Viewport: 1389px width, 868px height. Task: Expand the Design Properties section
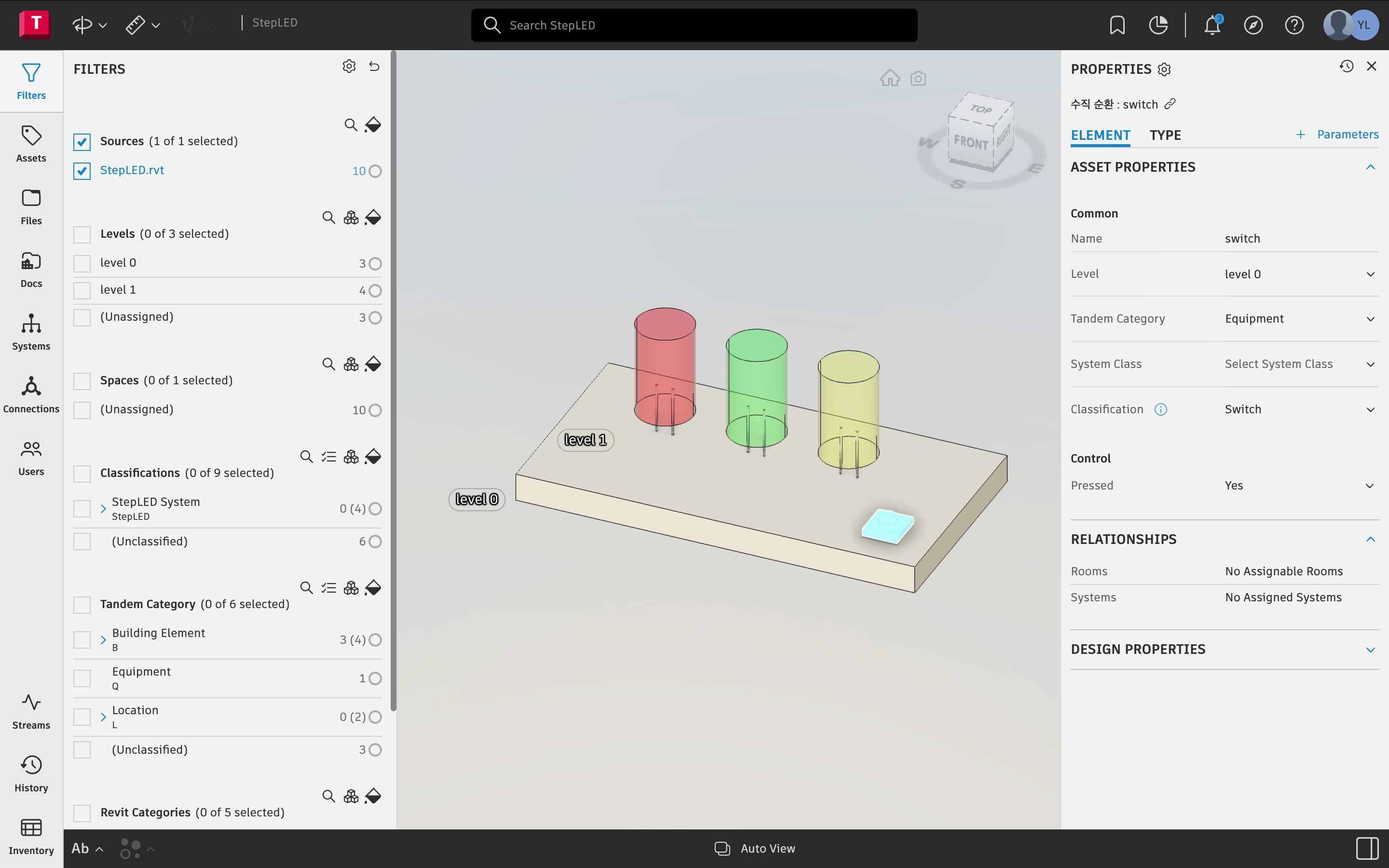pyautogui.click(x=1371, y=649)
